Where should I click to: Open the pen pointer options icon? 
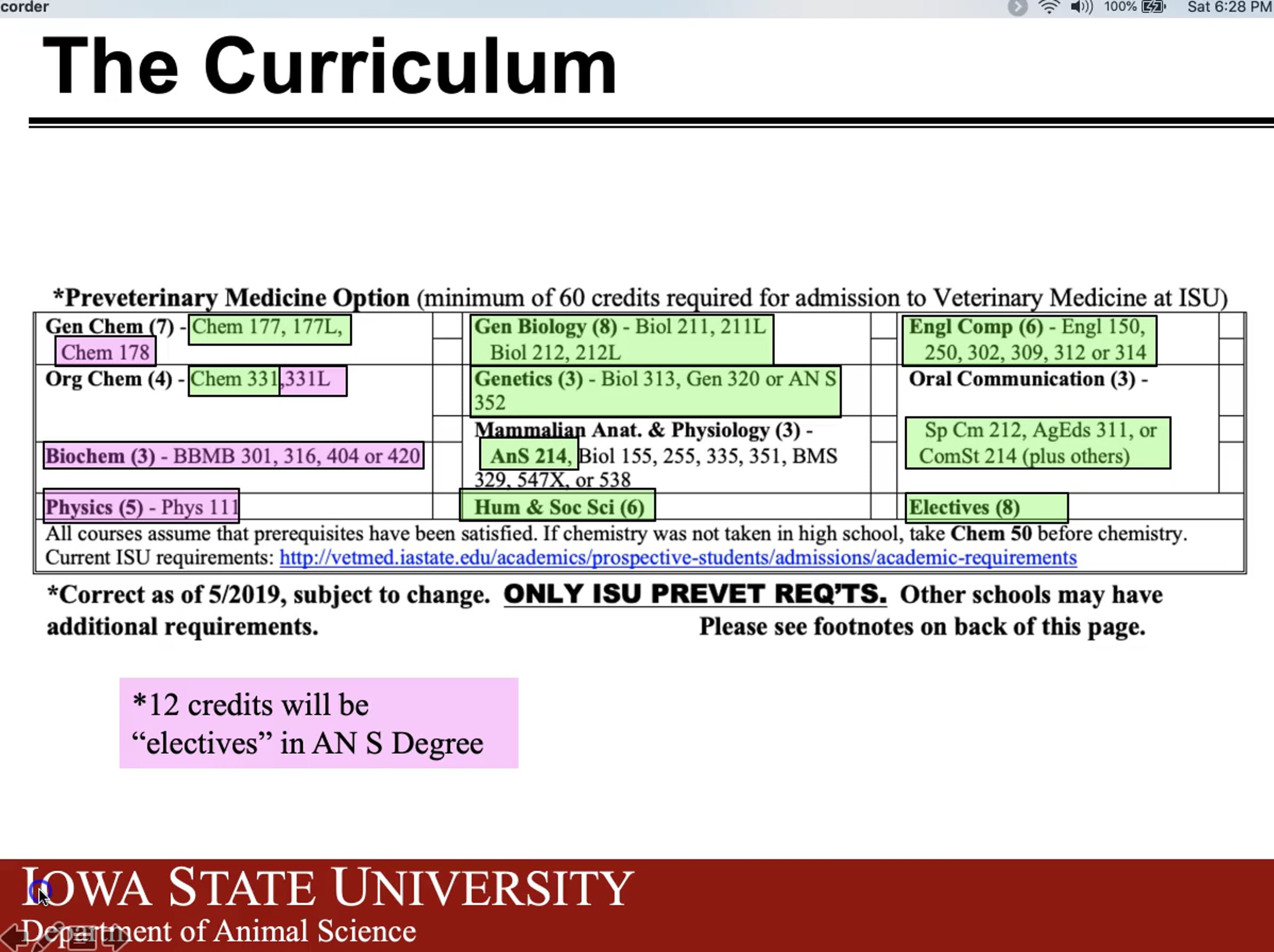click(x=46, y=937)
